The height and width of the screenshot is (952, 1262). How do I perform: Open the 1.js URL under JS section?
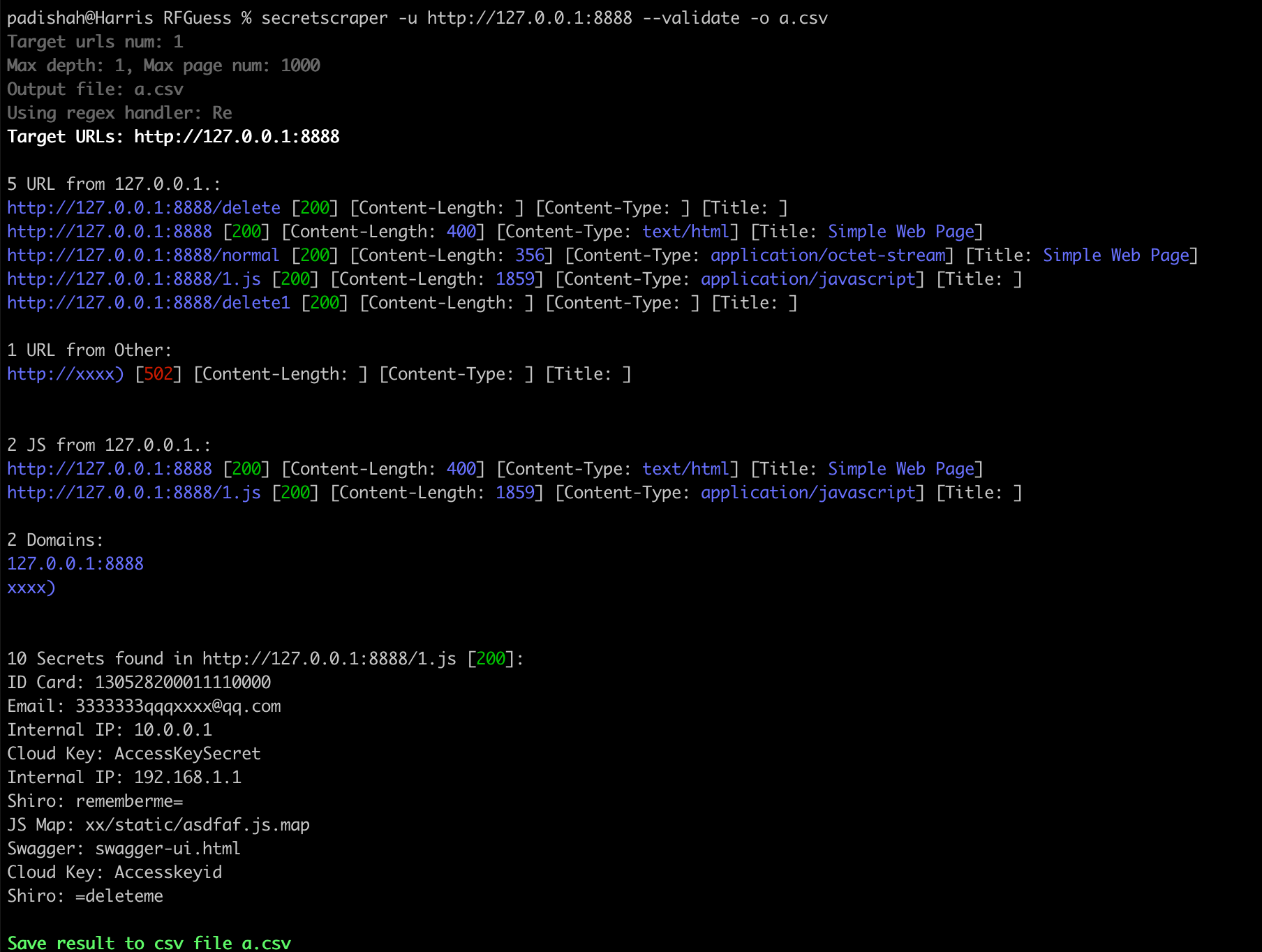click(x=133, y=492)
